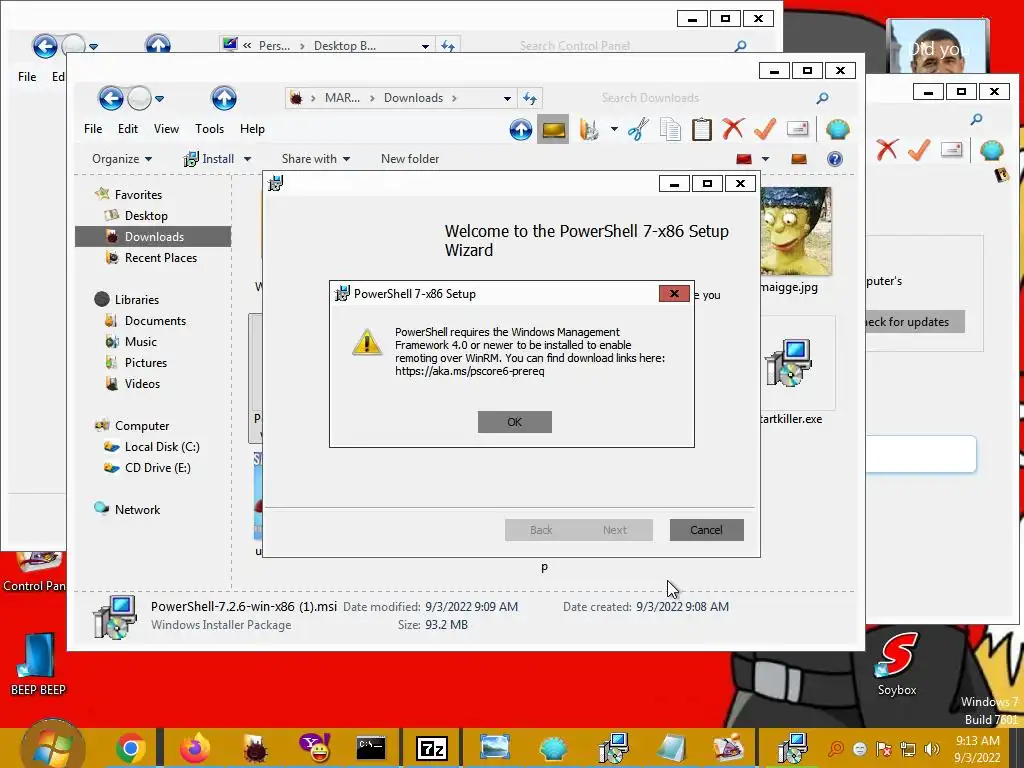Launch Firefox from taskbar
Image resolution: width=1024 pixels, height=768 pixels.
[x=195, y=748]
